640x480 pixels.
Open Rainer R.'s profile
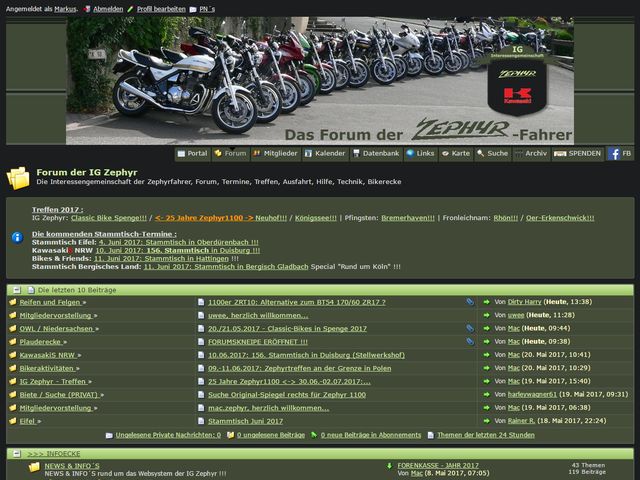coord(521,421)
